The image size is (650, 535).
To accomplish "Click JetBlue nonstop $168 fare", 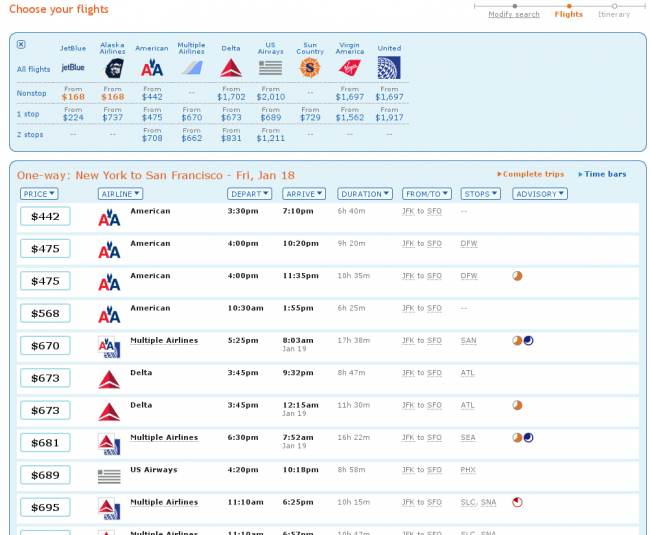I will pos(73,97).
